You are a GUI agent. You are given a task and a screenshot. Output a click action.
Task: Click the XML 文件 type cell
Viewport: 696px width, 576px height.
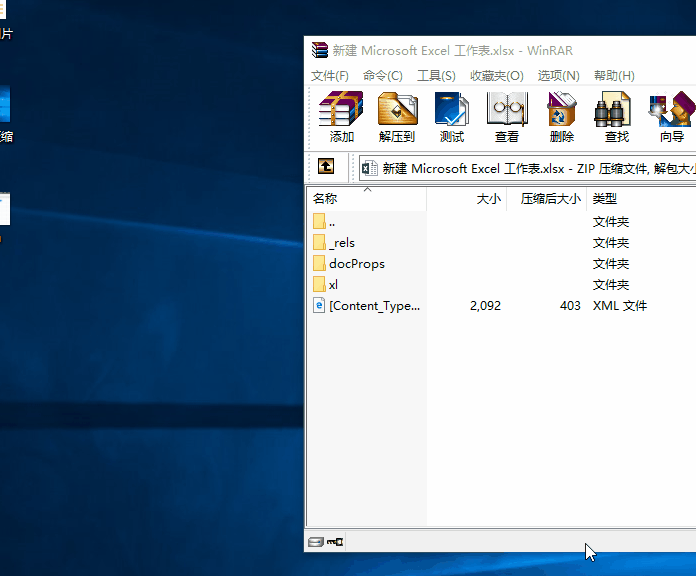tap(620, 306)
